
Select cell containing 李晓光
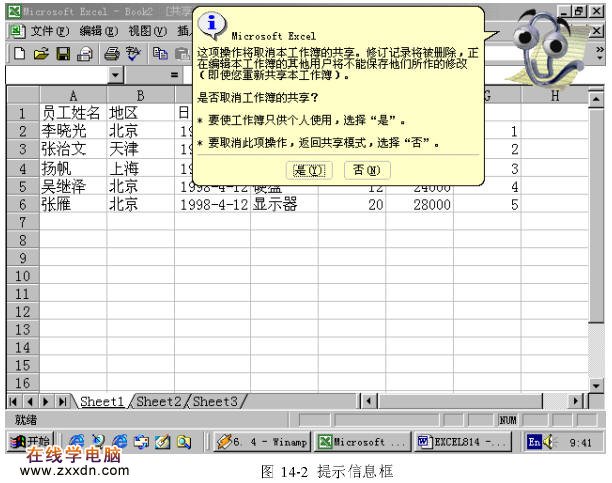pos(73,130)
